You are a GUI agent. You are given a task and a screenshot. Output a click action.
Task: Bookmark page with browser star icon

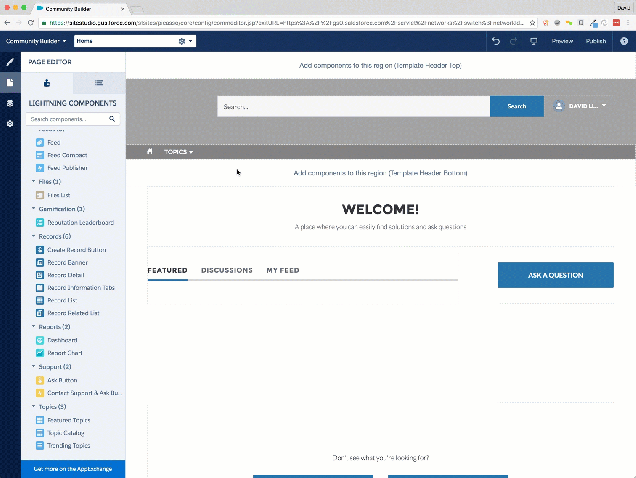pos(532,23)
